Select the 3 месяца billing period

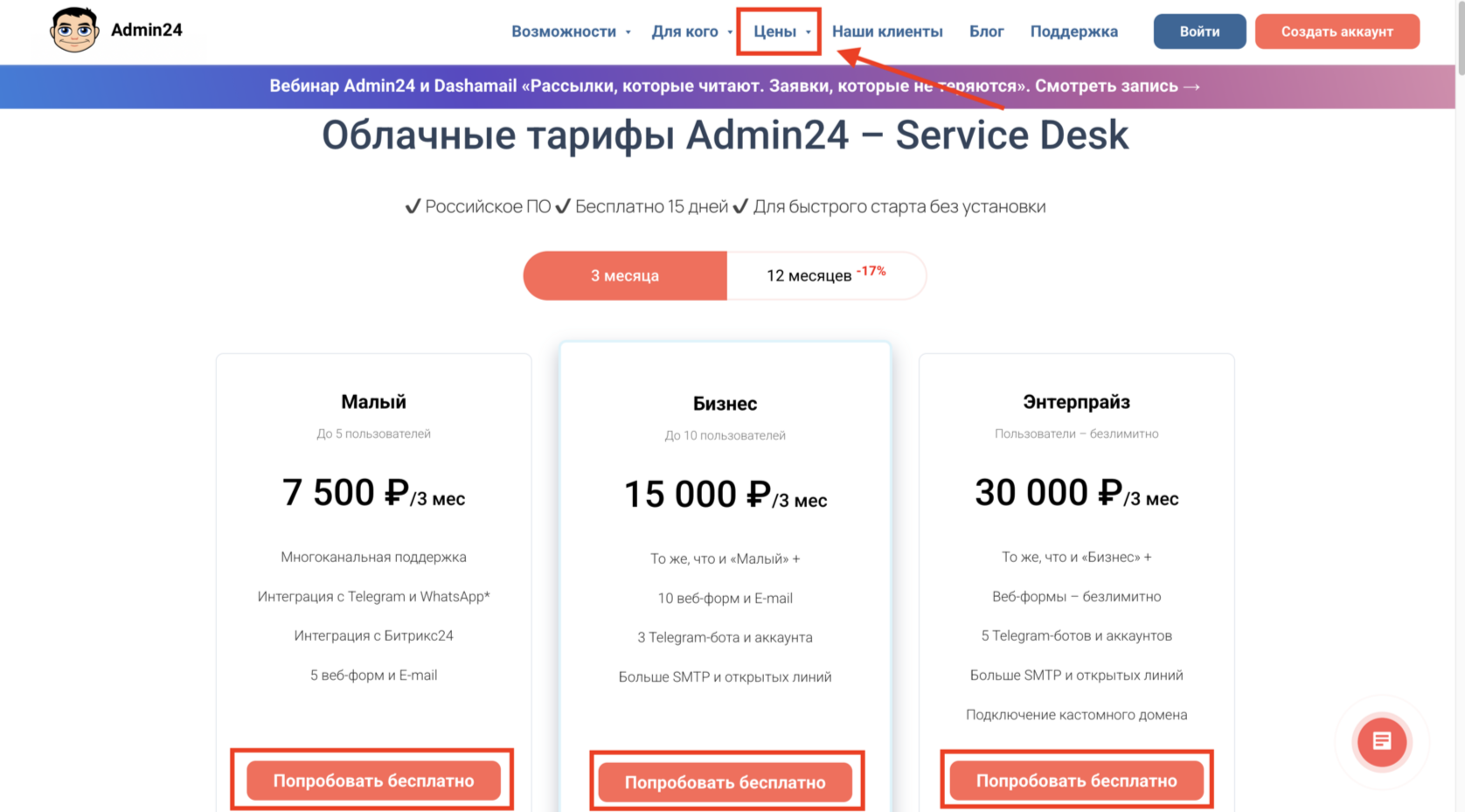625,275
